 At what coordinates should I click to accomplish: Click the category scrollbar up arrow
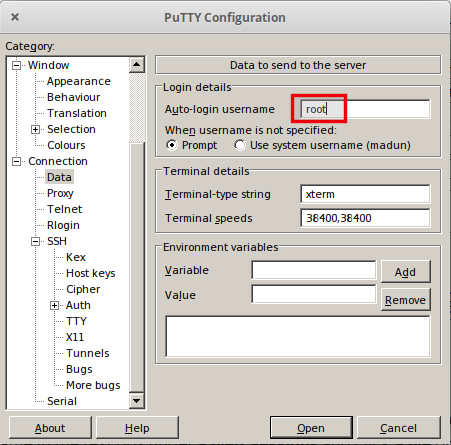click(x=137, y=65)
